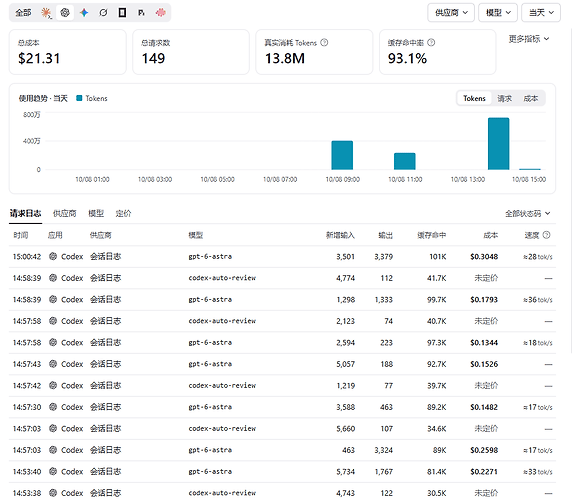Click the ≈28 tok/s speed value
The width and height of the screenshot is (572, 500).
[x=538, y=257]
